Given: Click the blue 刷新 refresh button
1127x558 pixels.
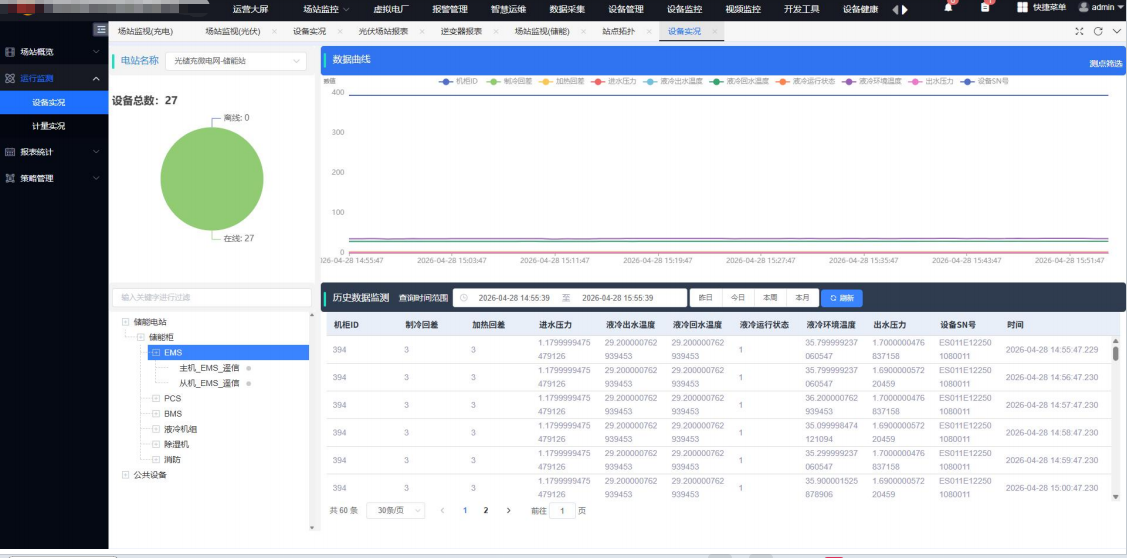Looking at the screenshot, I should point(842,298).
